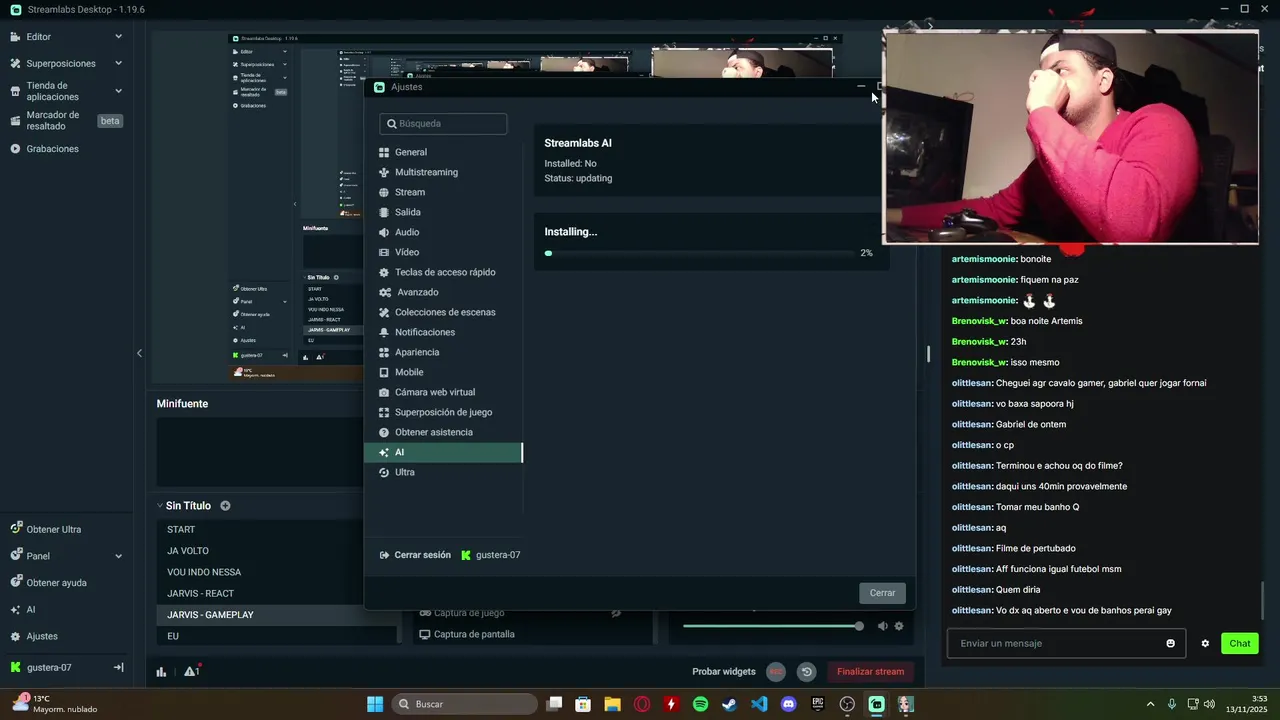The image size is (1280, 720).
Task: Select the AI settings tab
Action: pyautogui.click(x=443, y=452)
